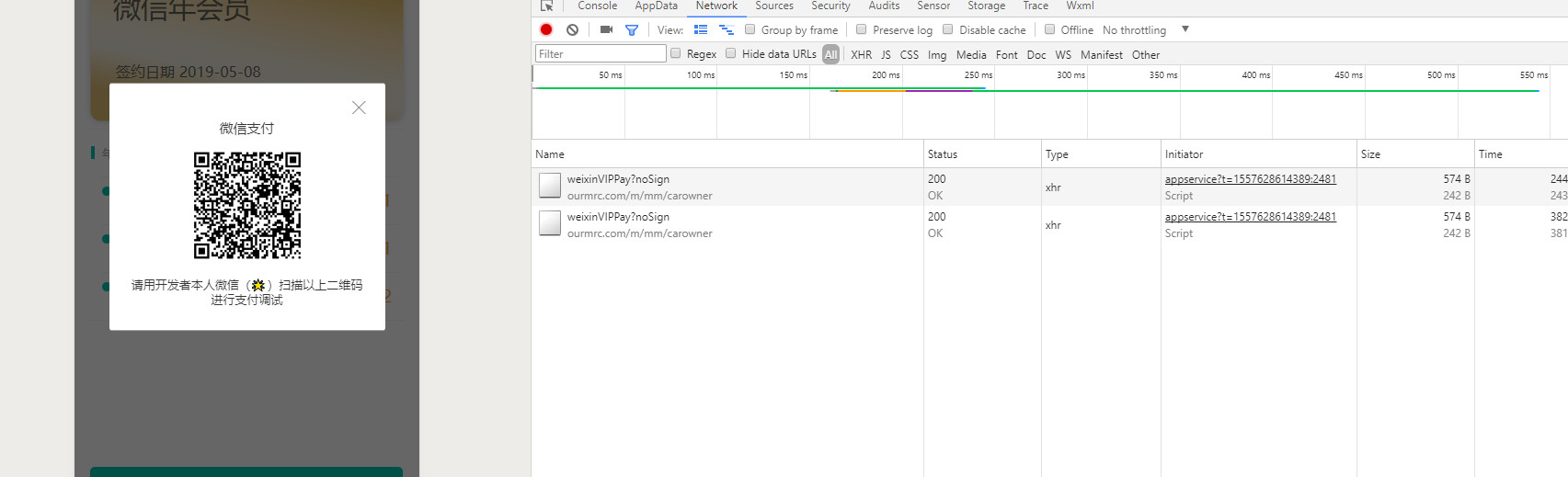Filter requests by Doc type
Screen dimensions: 1568x477
(x=1036, y=54)
